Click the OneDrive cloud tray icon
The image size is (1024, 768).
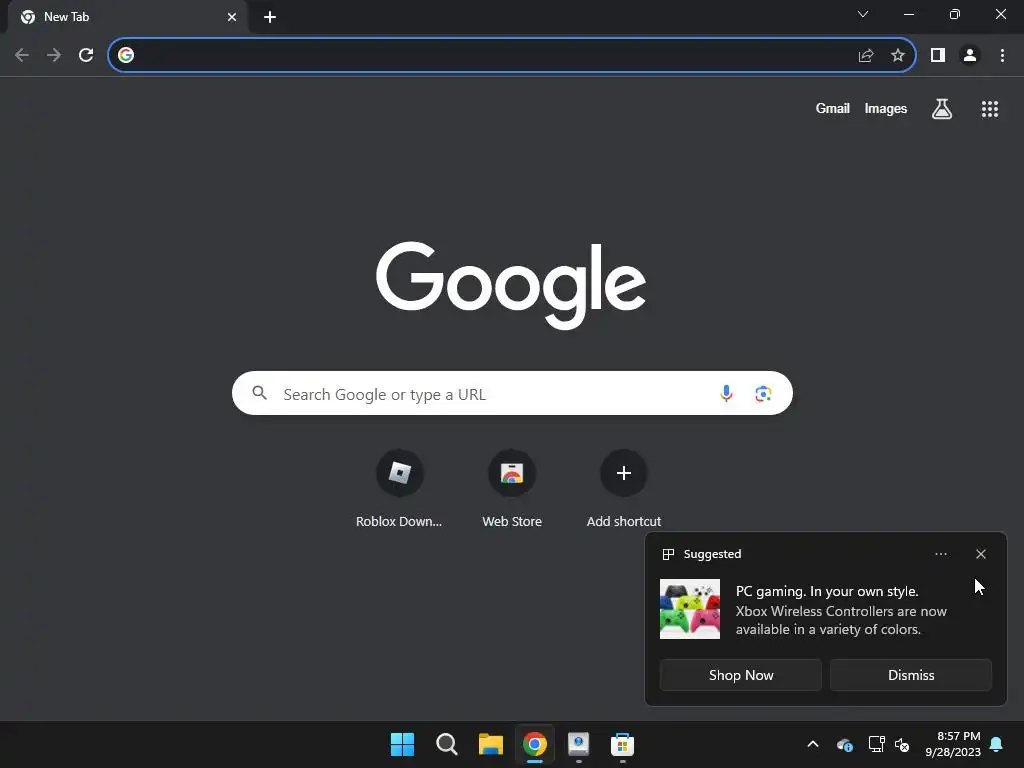coord(844,744)
